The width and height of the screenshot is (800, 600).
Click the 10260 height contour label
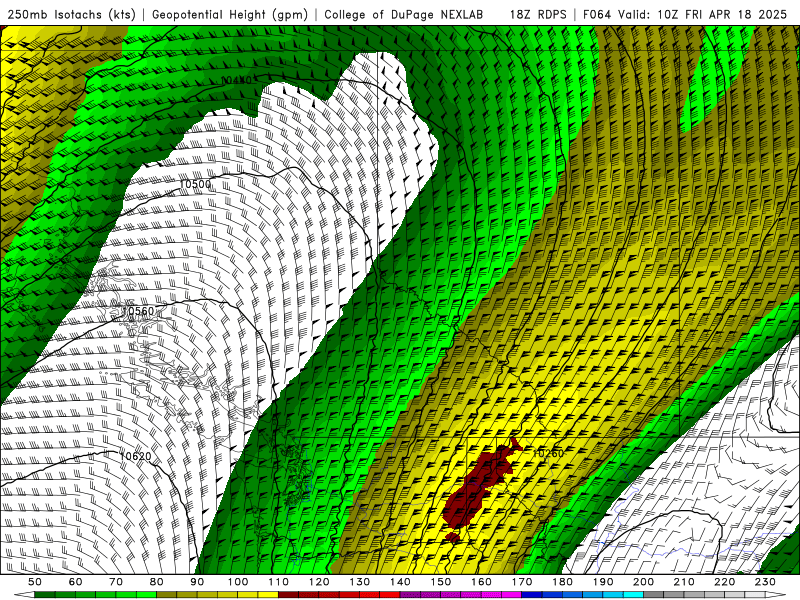pyautogui.click(x=548, y=454)
